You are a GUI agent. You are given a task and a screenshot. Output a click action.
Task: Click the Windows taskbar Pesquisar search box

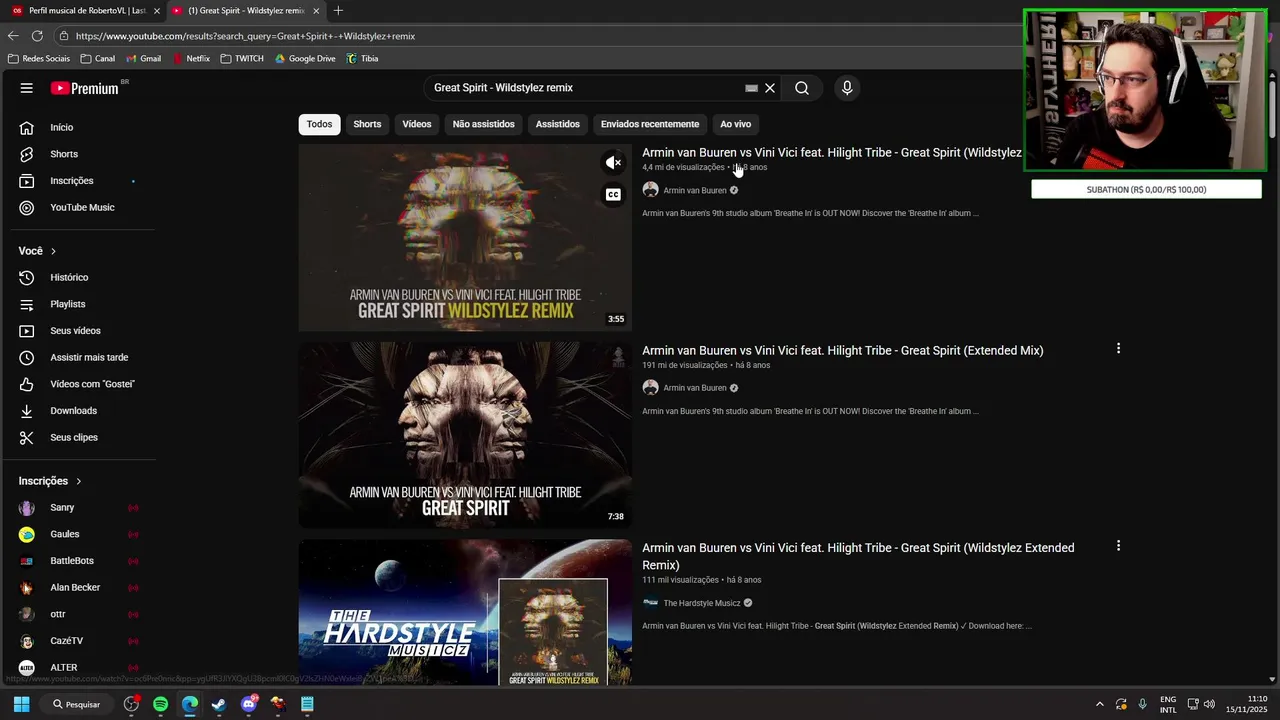[x=77, y=704]
